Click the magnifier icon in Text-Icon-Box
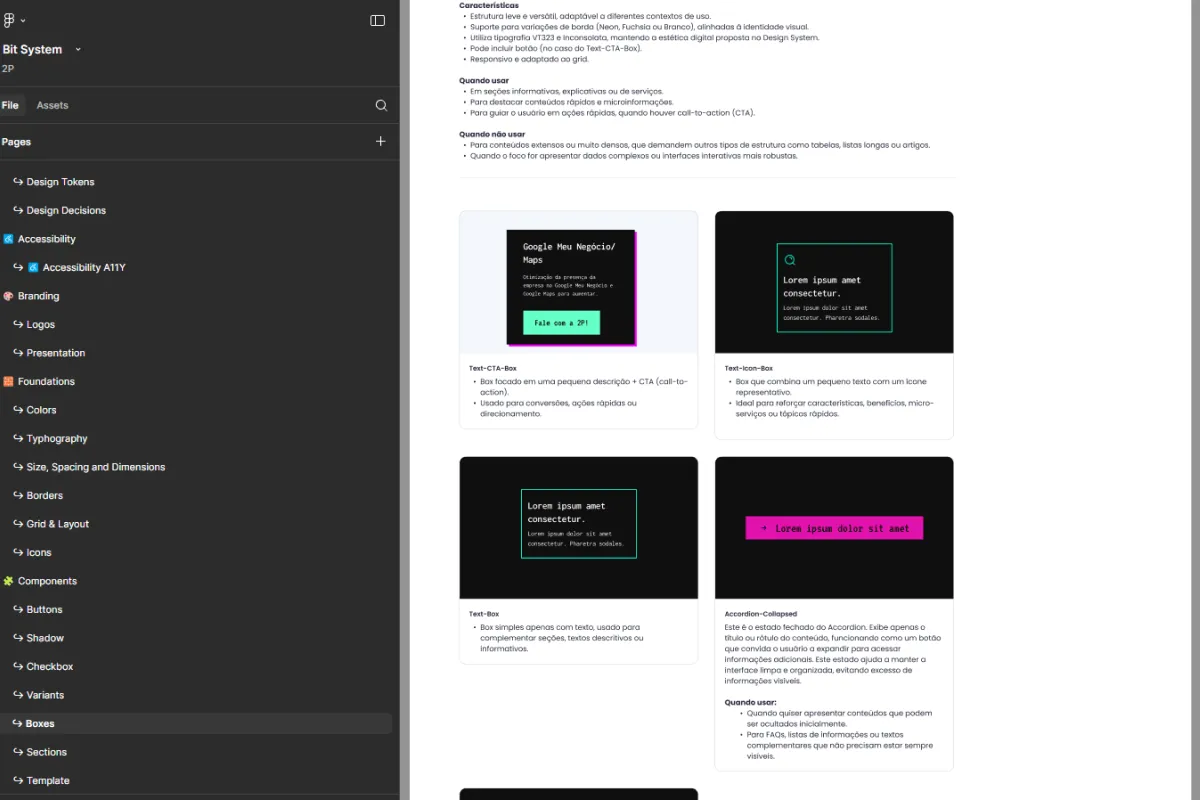The width and height of the screenshot is (1200, 800). tap(789, 260)
